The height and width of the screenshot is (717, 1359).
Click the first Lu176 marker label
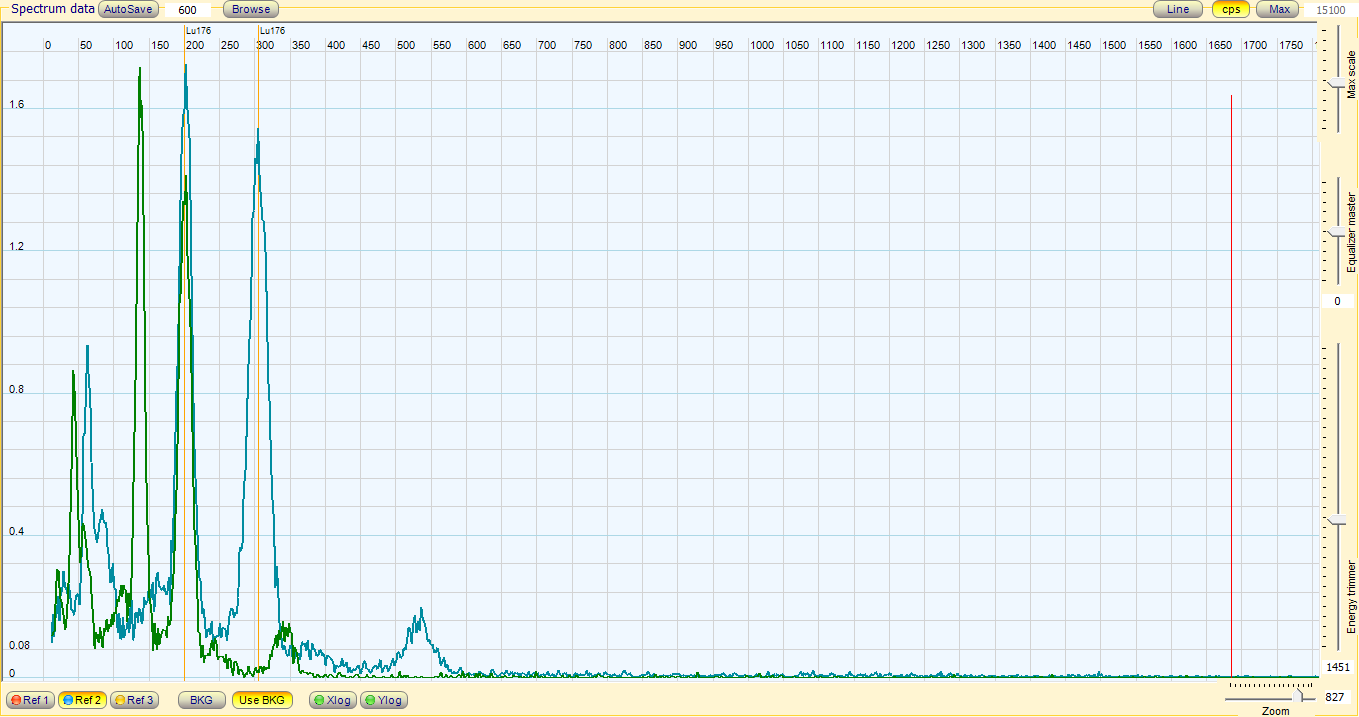[x=199, y=31]
